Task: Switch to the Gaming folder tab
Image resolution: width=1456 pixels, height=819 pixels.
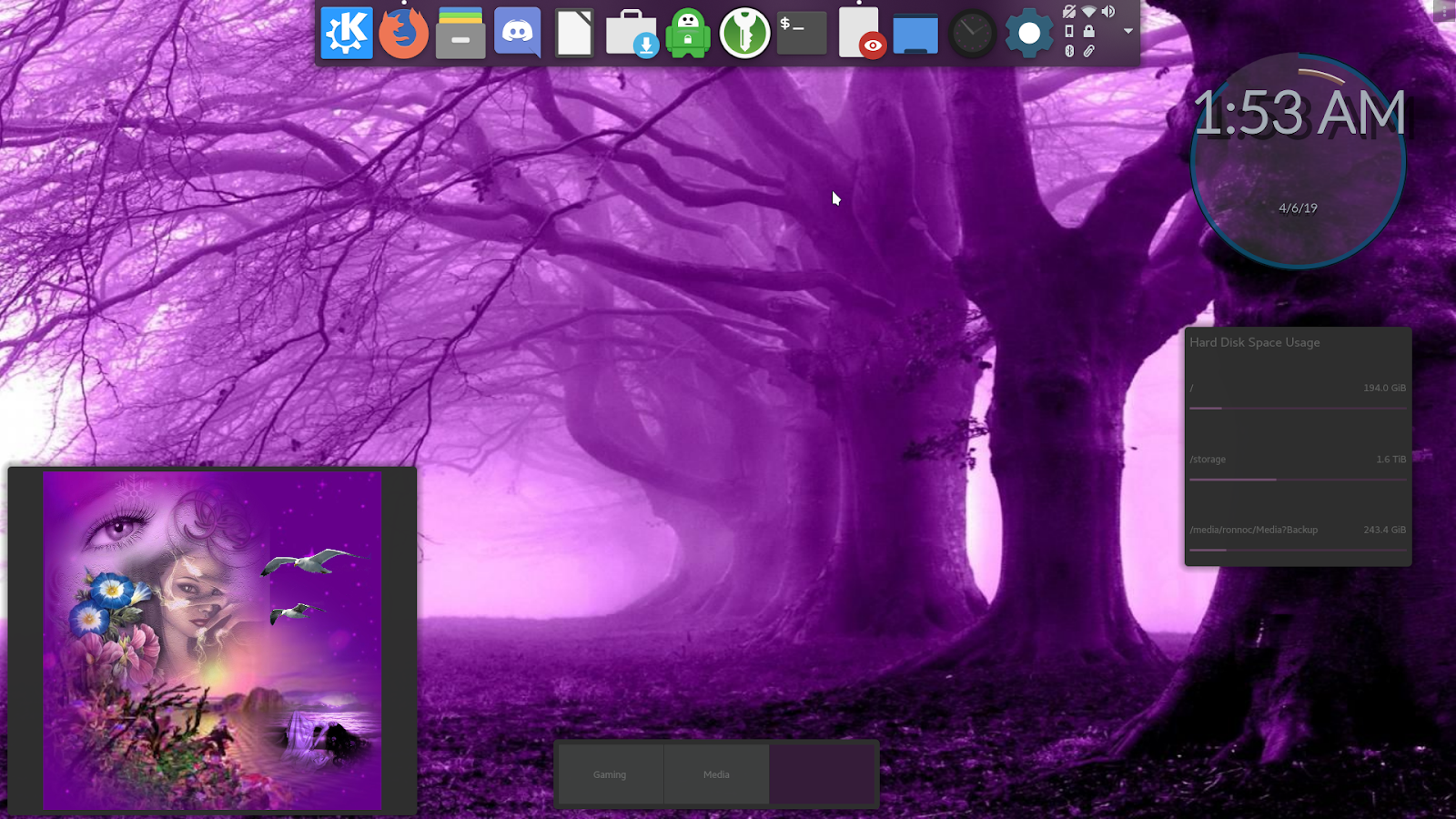Action: (x=609, y=773)
